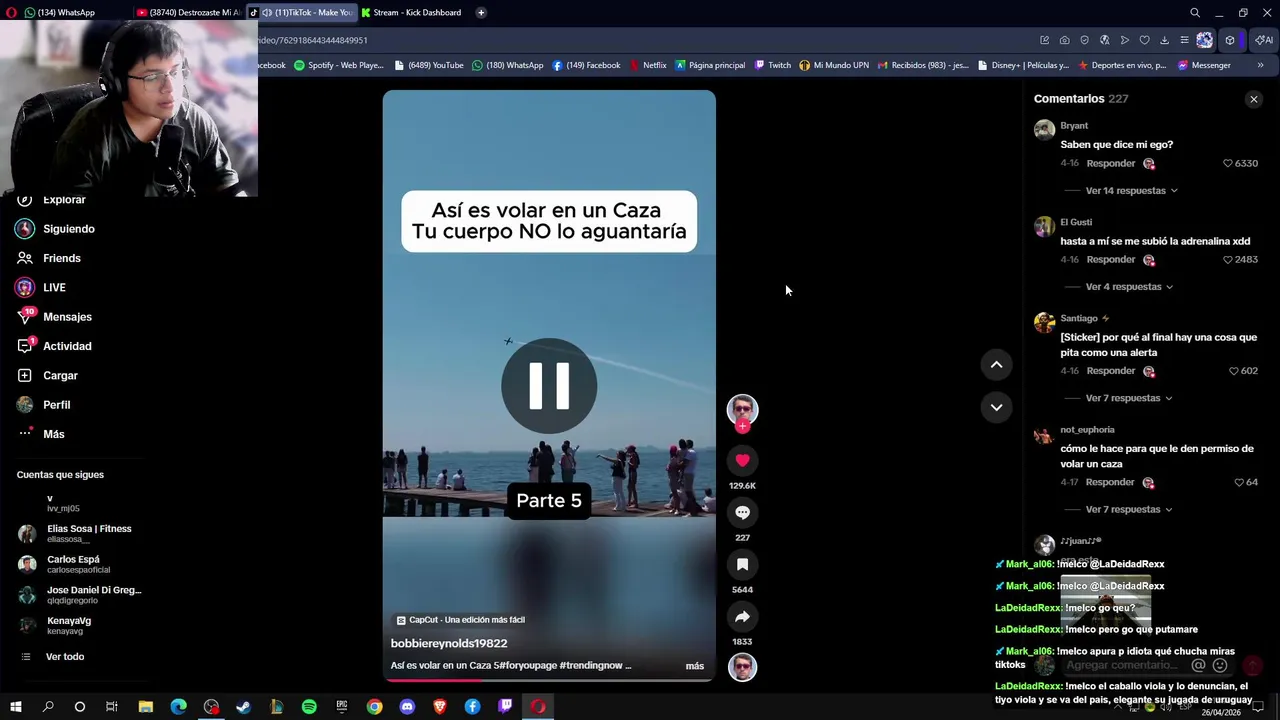1280x720 pixels.
Task: Open Steam from the taskbar
Action: tap(243, 707)
